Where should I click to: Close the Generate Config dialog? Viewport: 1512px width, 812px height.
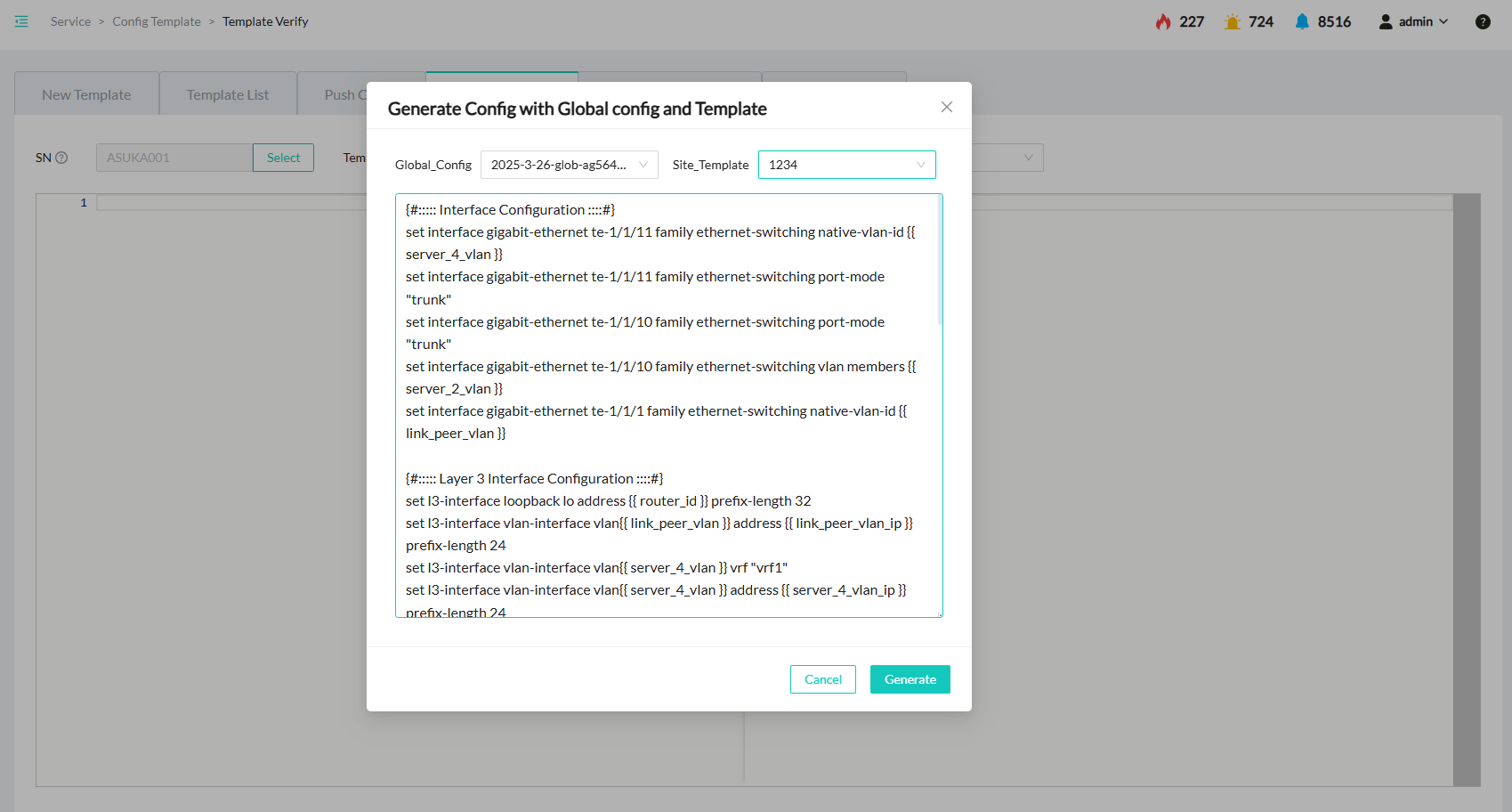pyautogui.click(x=947, y=107)
